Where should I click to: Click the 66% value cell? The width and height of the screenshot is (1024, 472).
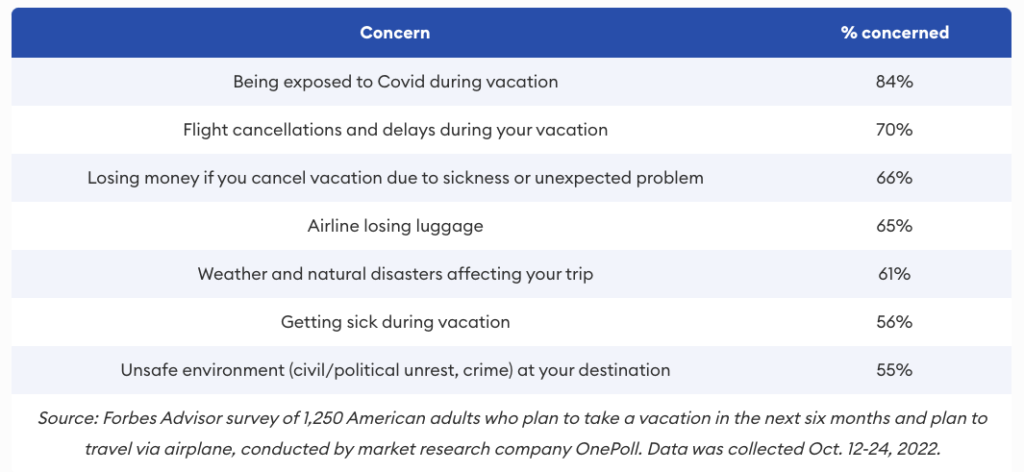(x=894, y=178)
